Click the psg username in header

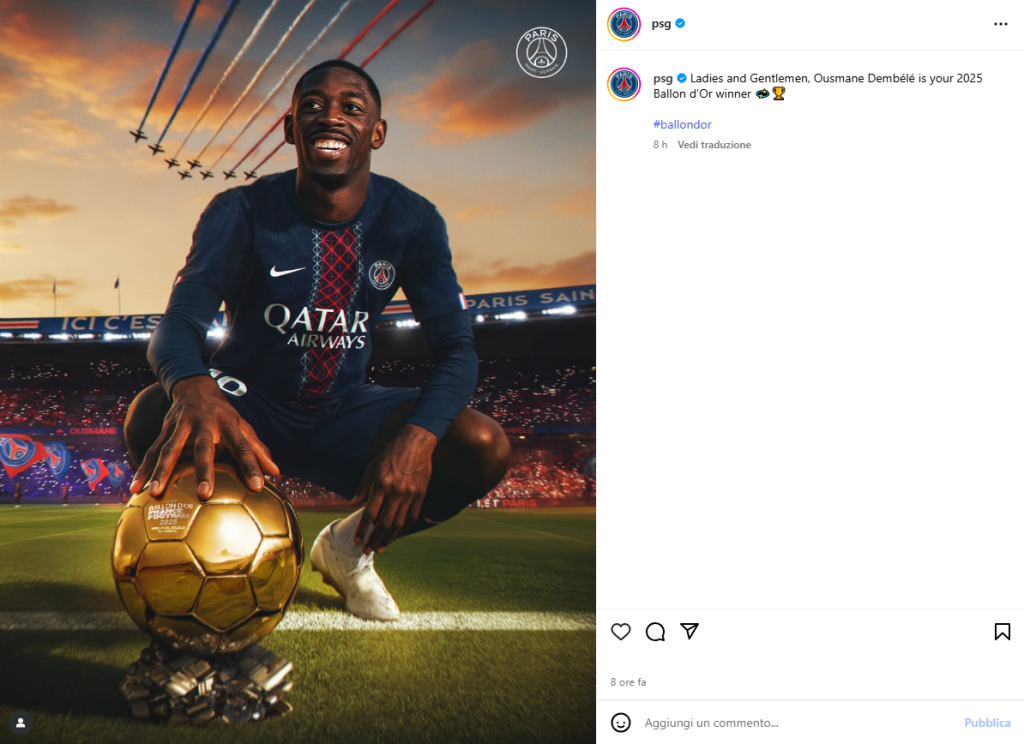click(x=661, y=24)
